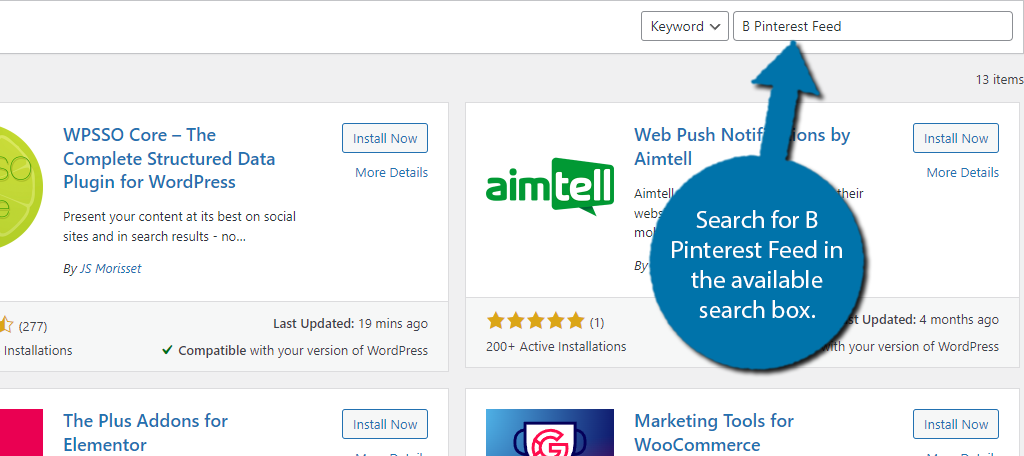Click the Marketing Tools for WooCommerce plugin icon
Screen dimensions: 1024x456
click(550, 432)
